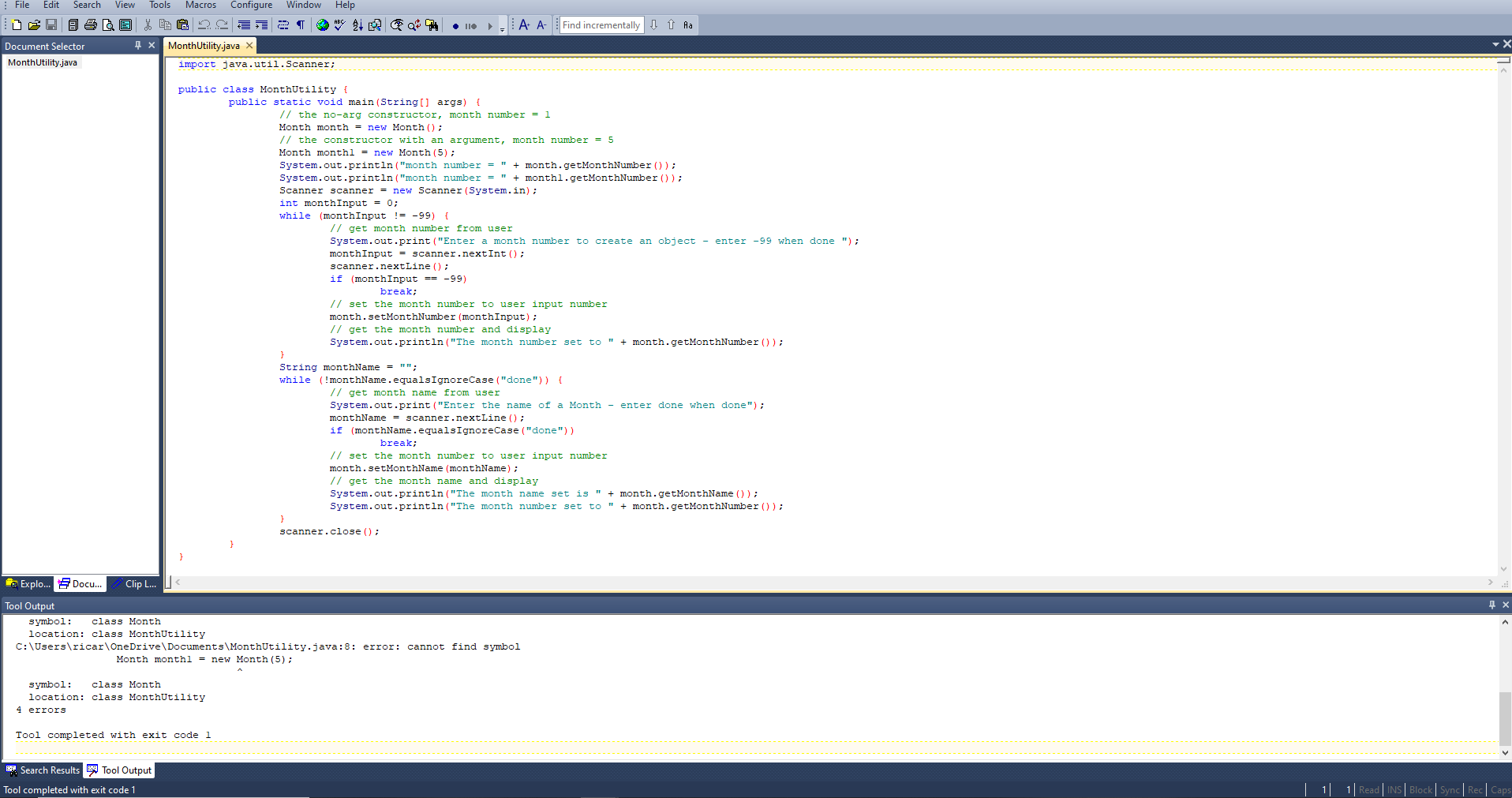Open Print Preview from the toolbar
The width and height of the screenshot is (1512, 798).
click(x=109, y=24)
